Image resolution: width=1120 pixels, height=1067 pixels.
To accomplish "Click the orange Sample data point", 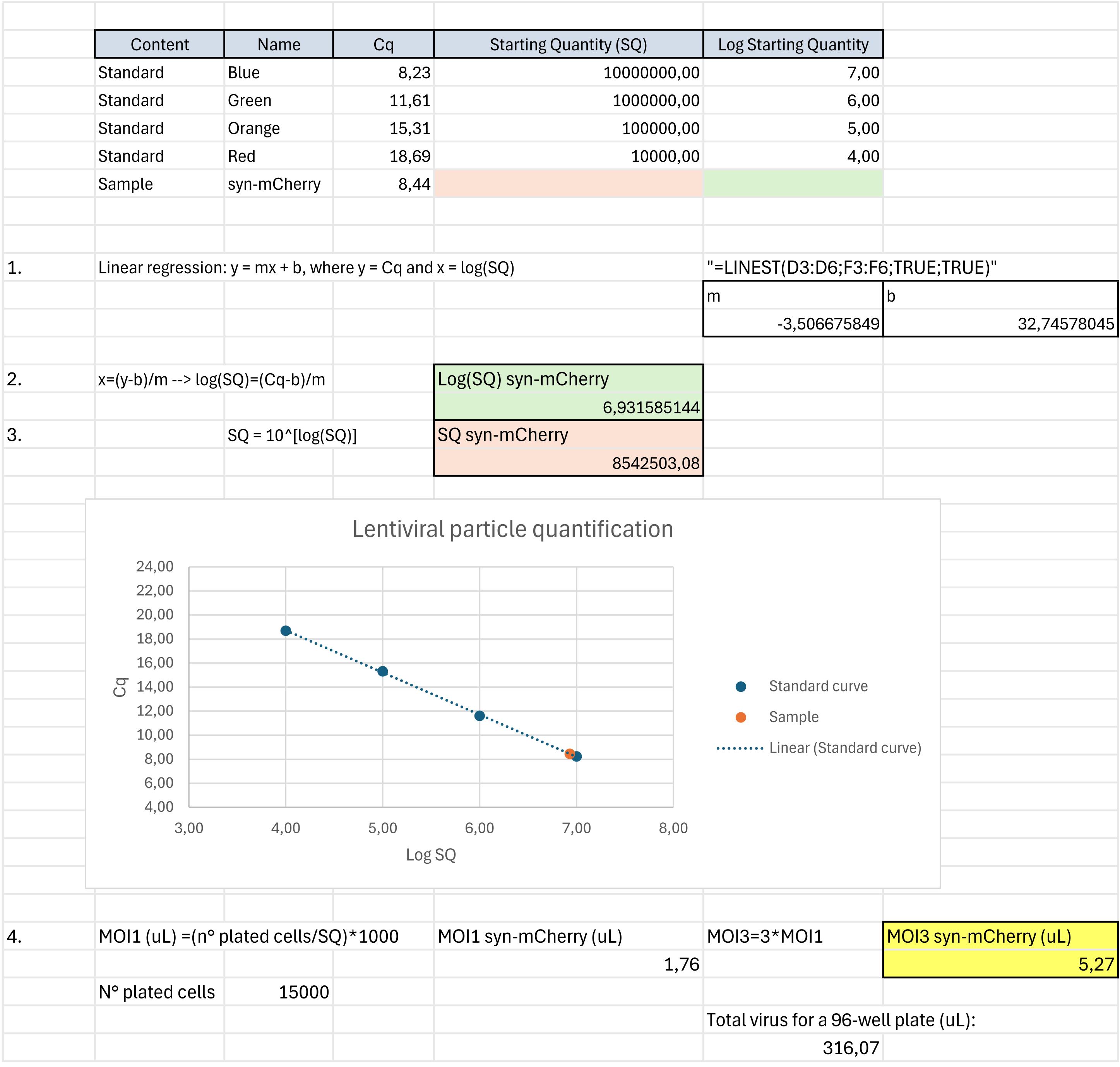I will pos(569,754).
